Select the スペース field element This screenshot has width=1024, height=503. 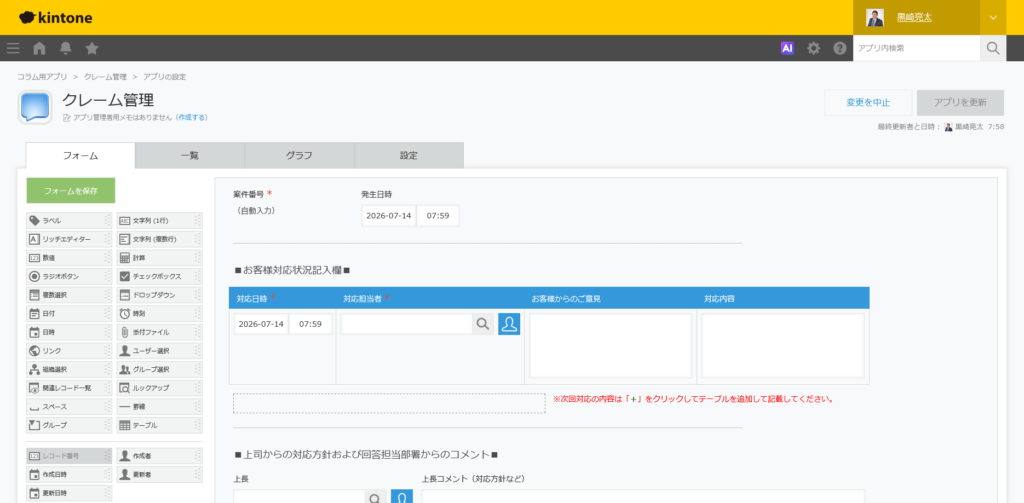click(69, 407)
